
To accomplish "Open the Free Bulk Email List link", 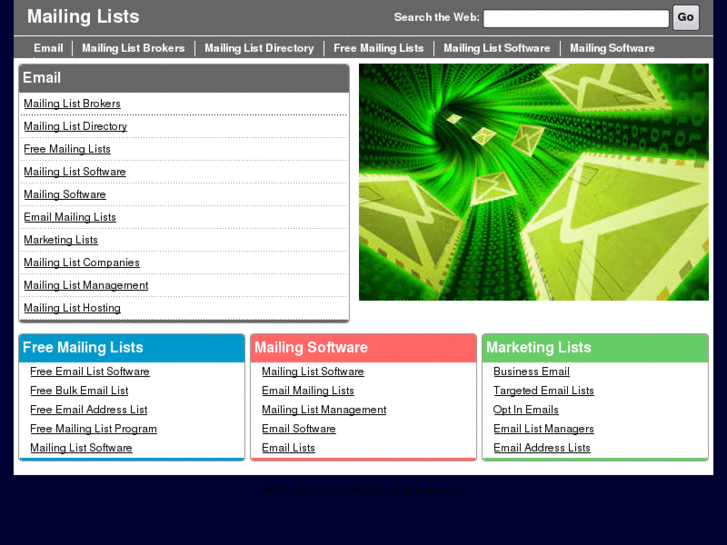I will pos(79,391).
